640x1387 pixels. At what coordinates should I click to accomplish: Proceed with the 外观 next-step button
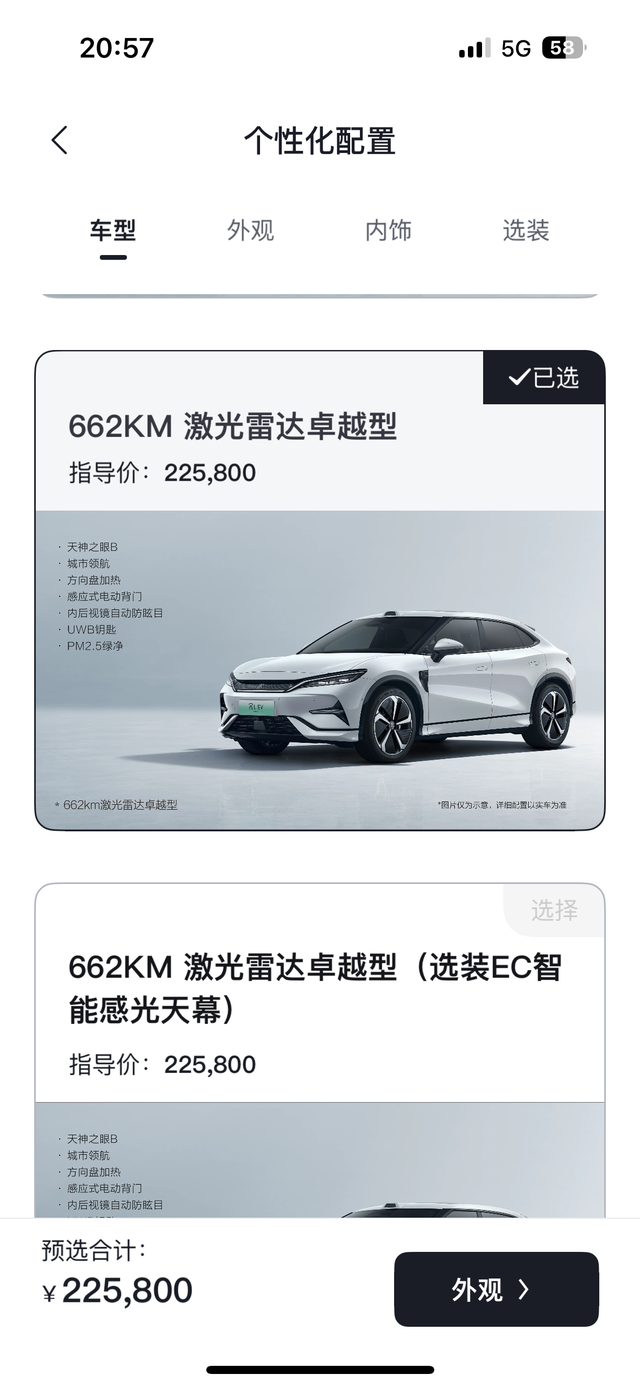[496, 1290]
